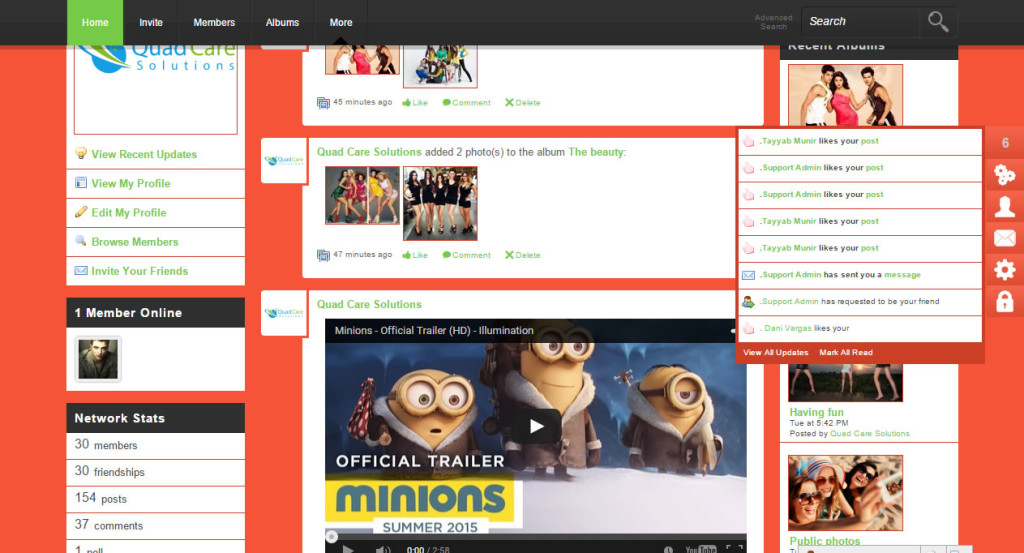Viewport: 1024px width, 553px height.
Task: Click the padlock icon in sidebar
Action: [1005, 301]
